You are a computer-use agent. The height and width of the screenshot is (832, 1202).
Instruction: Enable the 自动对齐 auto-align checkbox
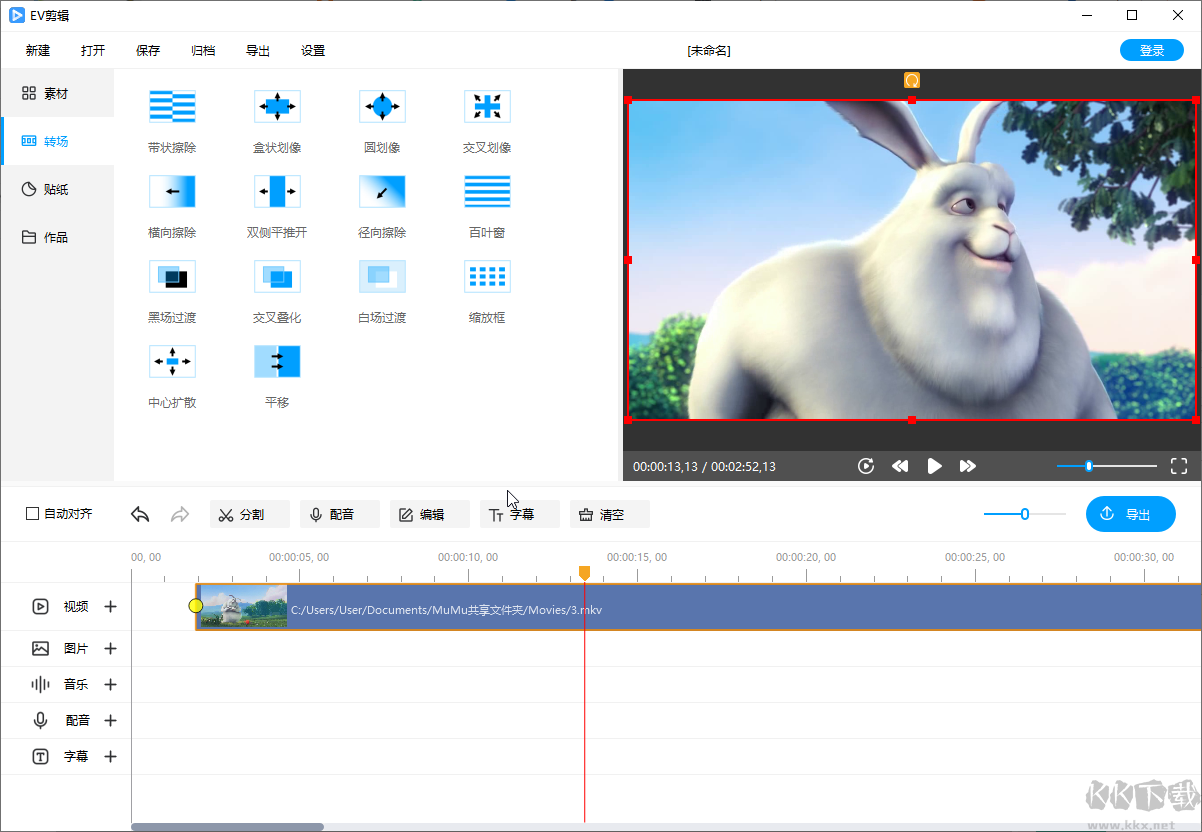pos(33,514)
